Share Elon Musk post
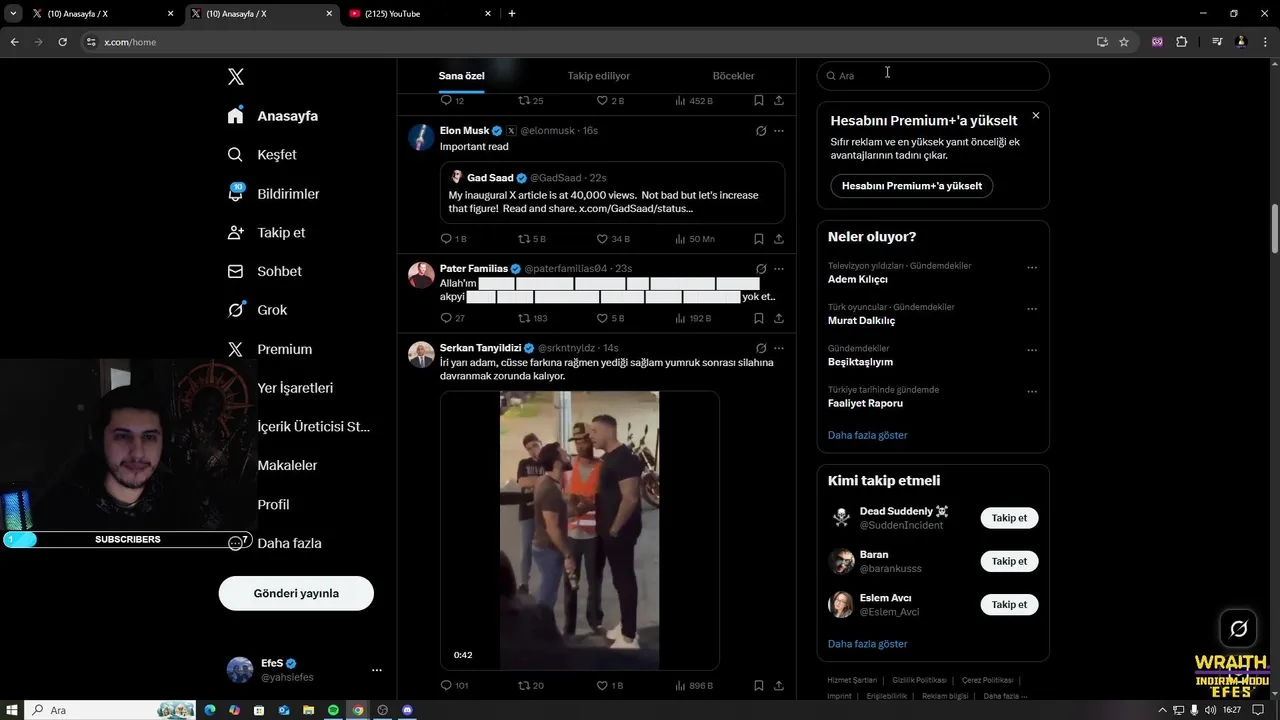1280x720 pixels. point(779,239)
